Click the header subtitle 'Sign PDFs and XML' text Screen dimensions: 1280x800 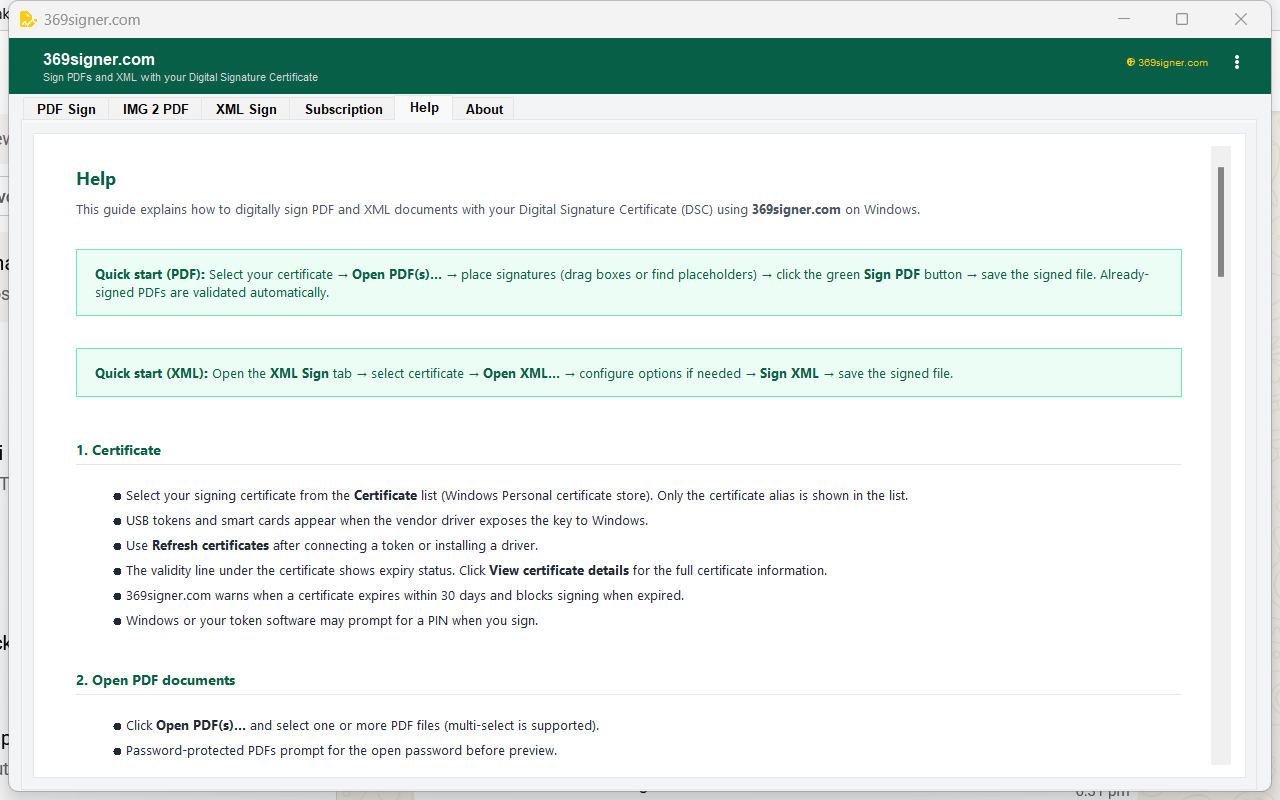(180, 77)
